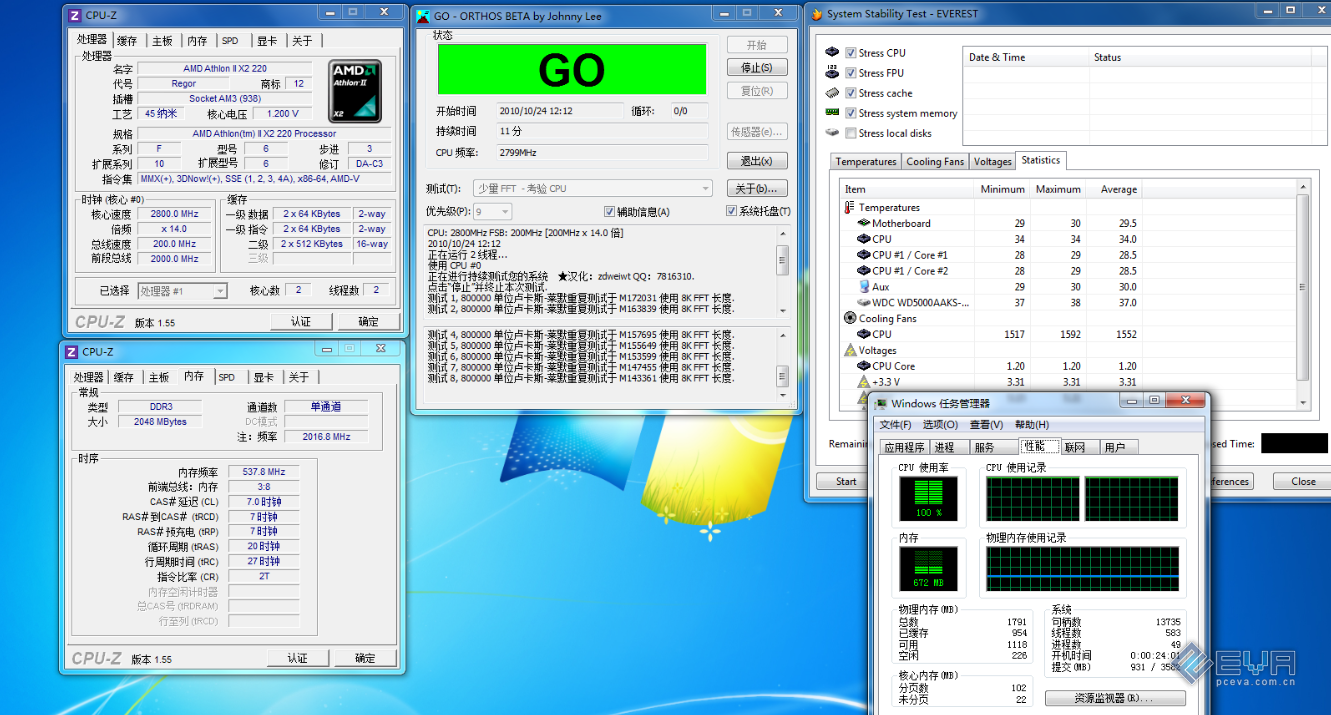Screen dimensions: 1331x715
Task: Click Close button in EVEREST window
Action: point(1303,481)
